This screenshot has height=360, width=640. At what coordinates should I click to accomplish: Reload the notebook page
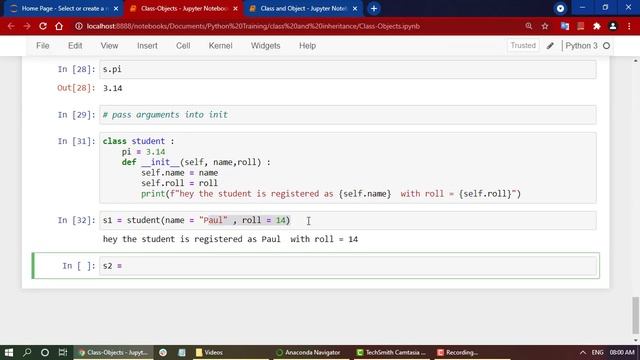43,26
